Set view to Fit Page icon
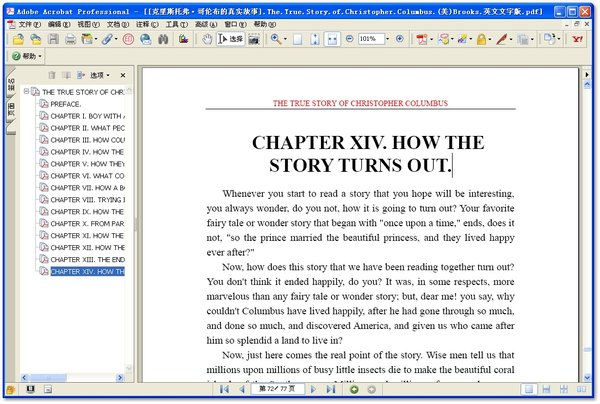The image size is (600, 404). [x=315, y=39]
